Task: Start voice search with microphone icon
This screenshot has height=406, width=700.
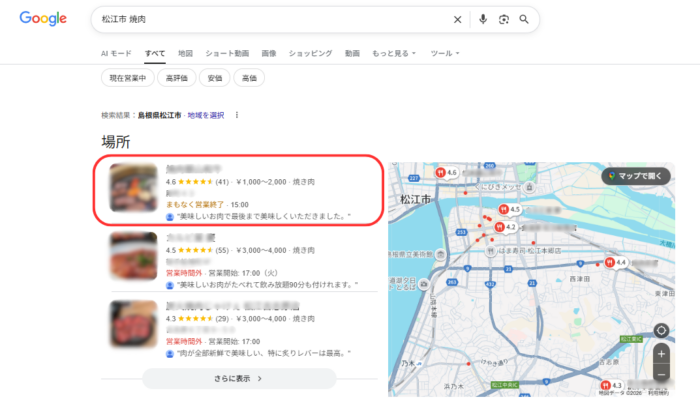Action: coord(483,19)
